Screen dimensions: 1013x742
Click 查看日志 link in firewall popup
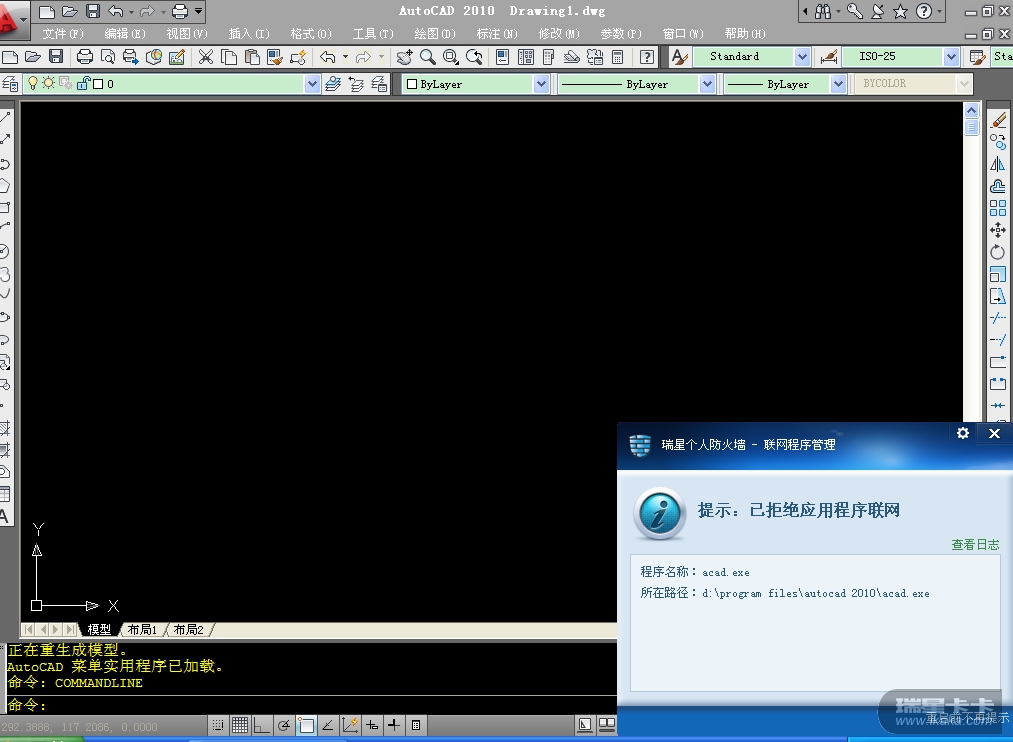[975, 544]
